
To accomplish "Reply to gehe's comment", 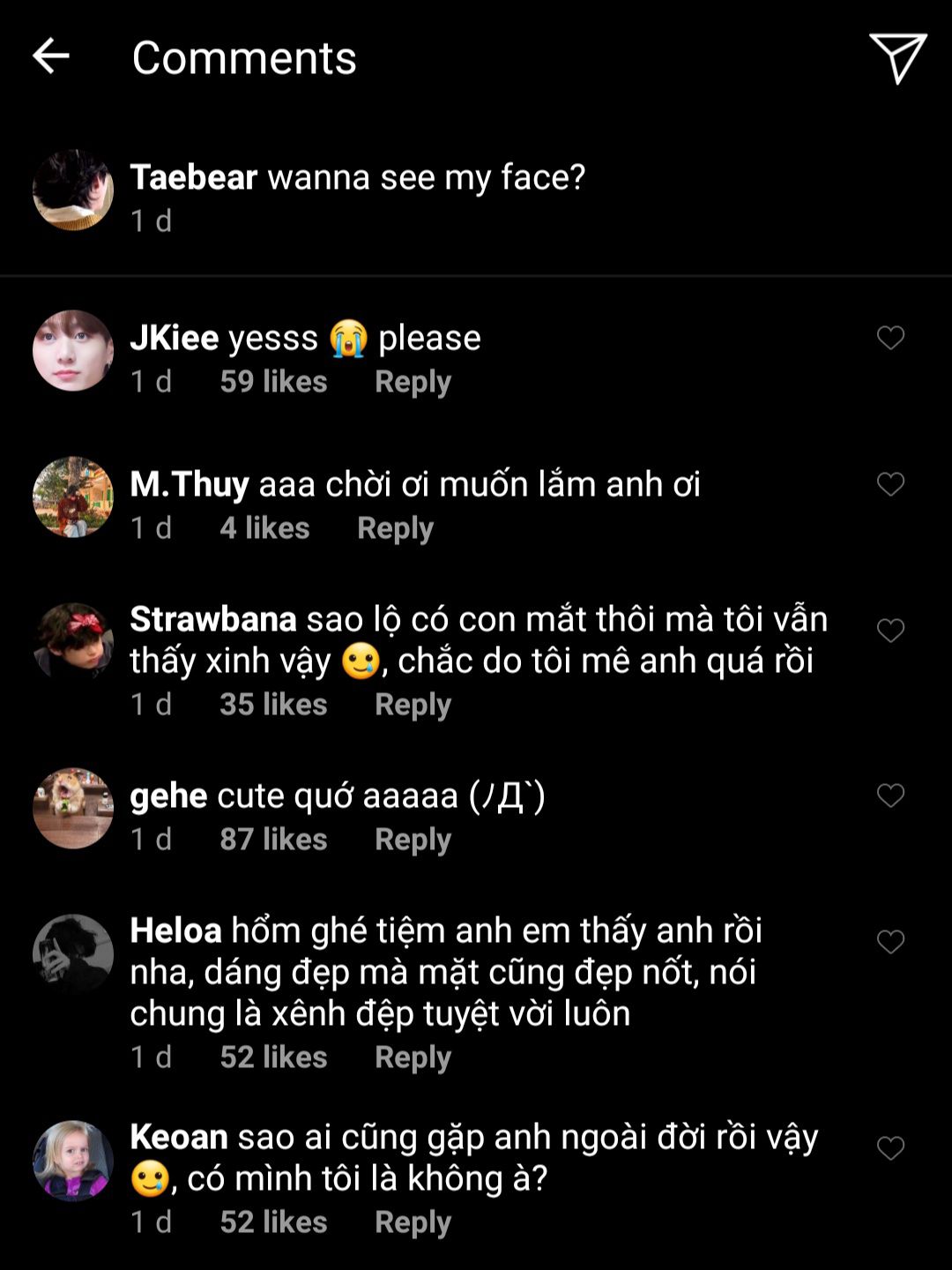I will 413,840.
